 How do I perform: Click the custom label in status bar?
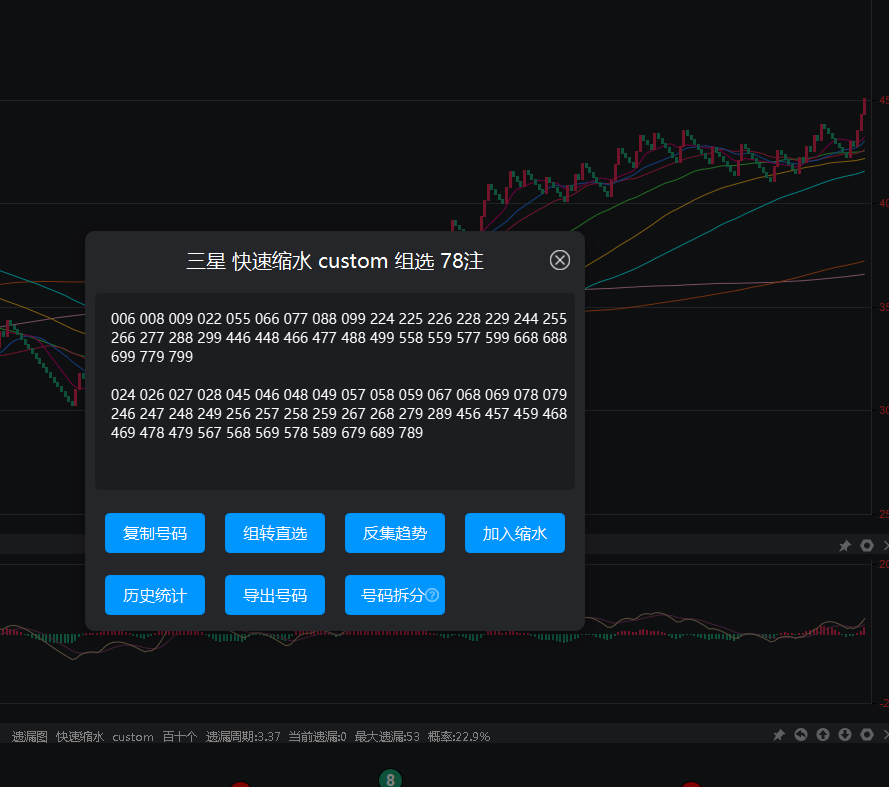coord(133,737)
